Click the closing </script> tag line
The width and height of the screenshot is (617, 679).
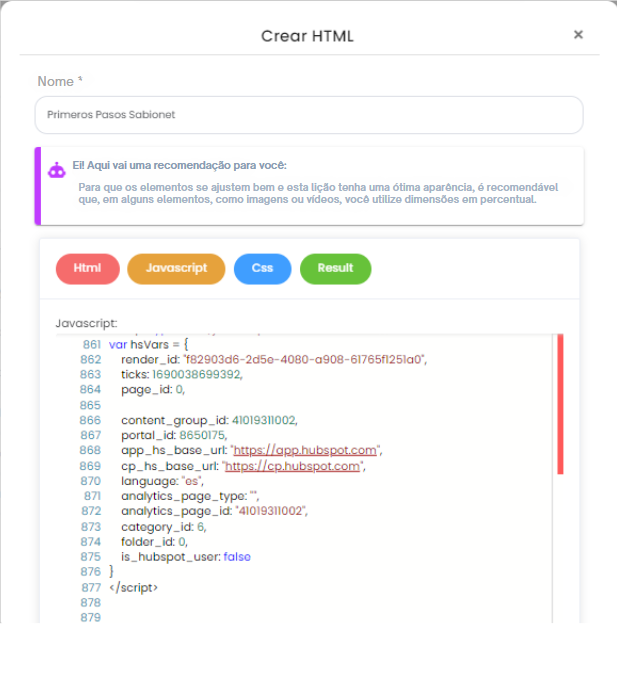tap(133, 588)
